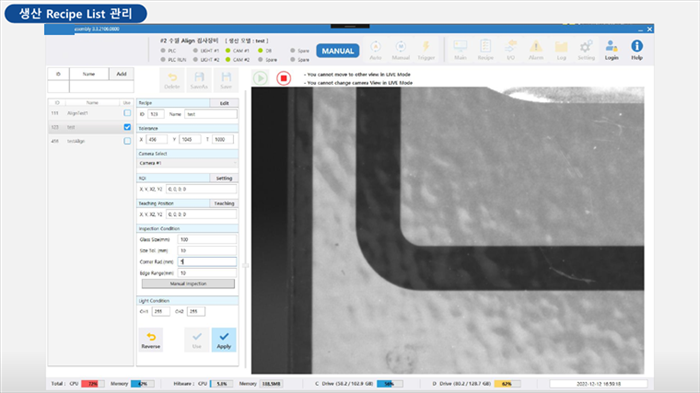Image resolution: width=700 pixels, height=393 pixels.
Task: Click the Teaching button
Action: coord(224,203)
